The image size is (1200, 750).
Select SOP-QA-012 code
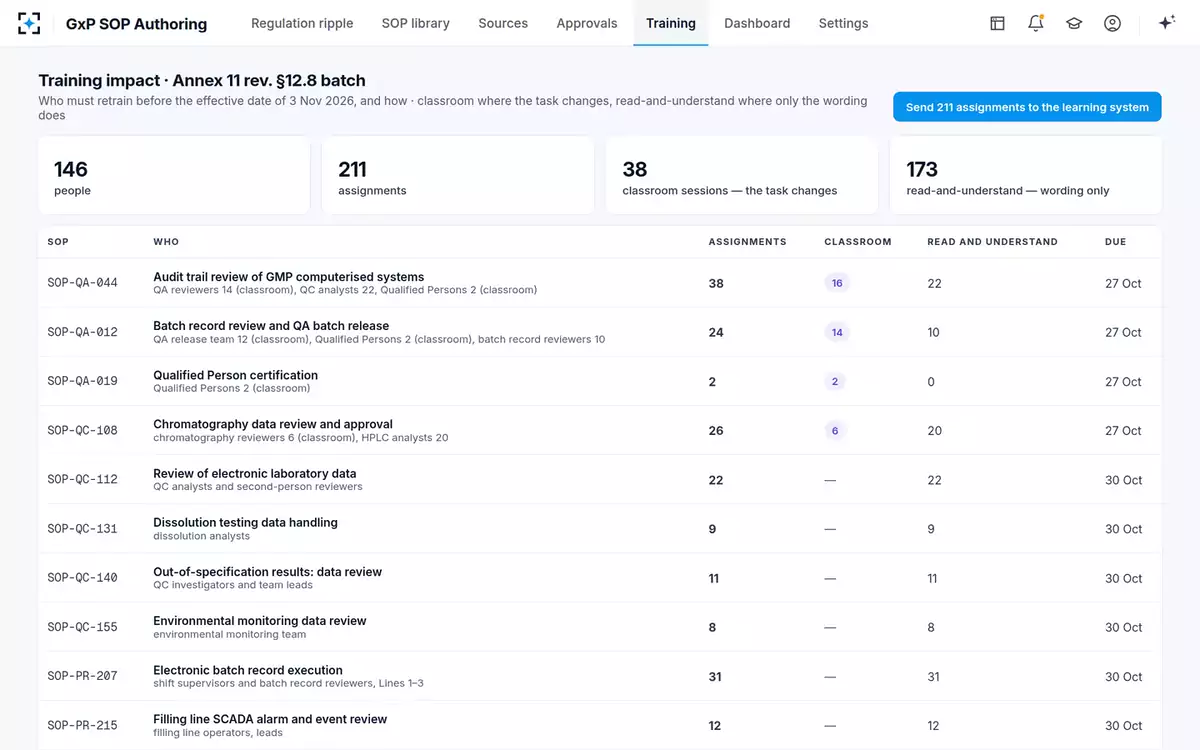82,332
